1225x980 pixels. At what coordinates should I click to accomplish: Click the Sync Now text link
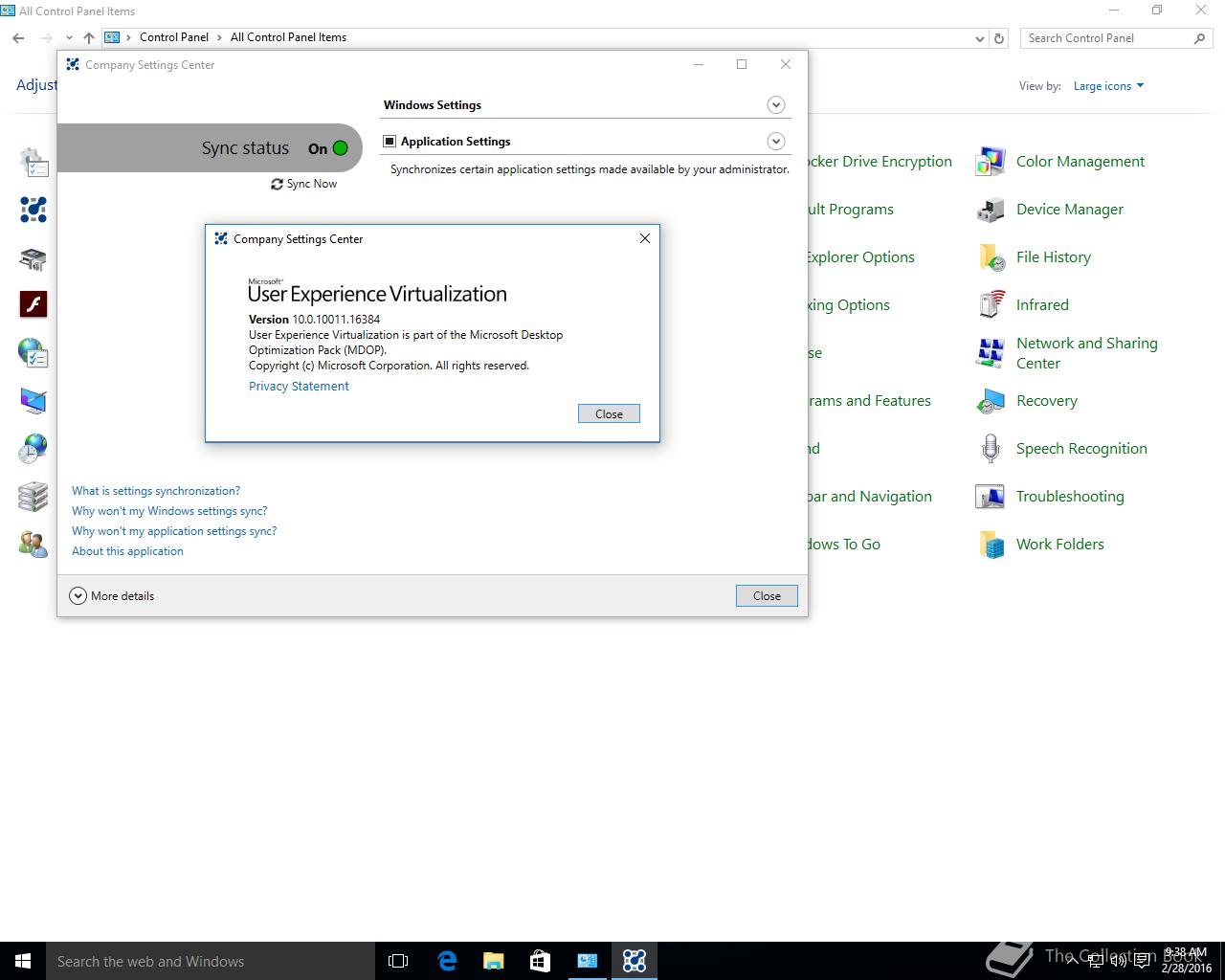(x=312, y=184)
